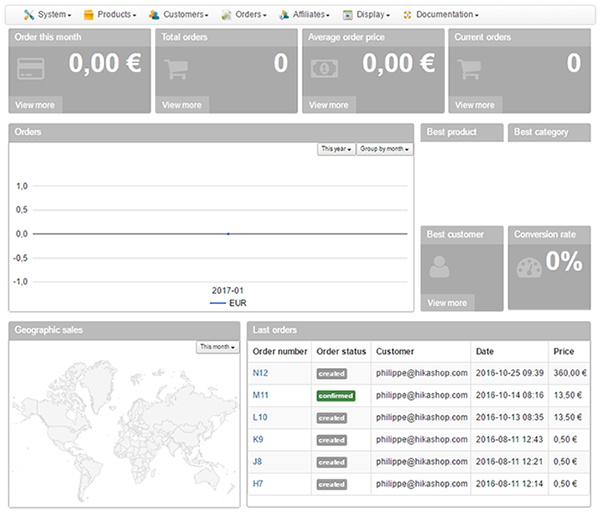
Task: Click the EUR legend entry
Action: click(x=228, y=303)
